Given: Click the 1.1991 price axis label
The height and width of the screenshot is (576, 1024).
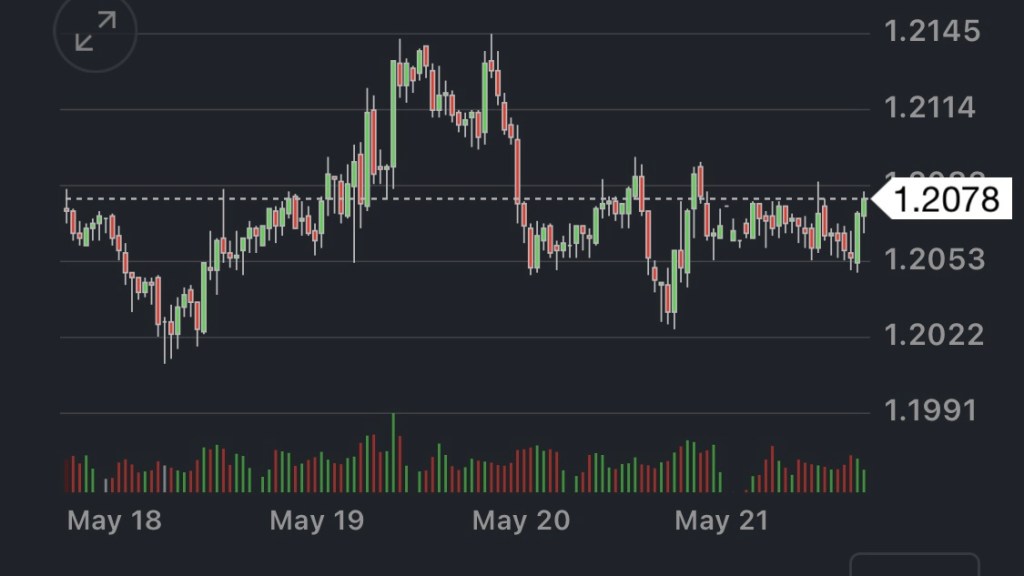Looking at the screenshot, I should (930, 410).
